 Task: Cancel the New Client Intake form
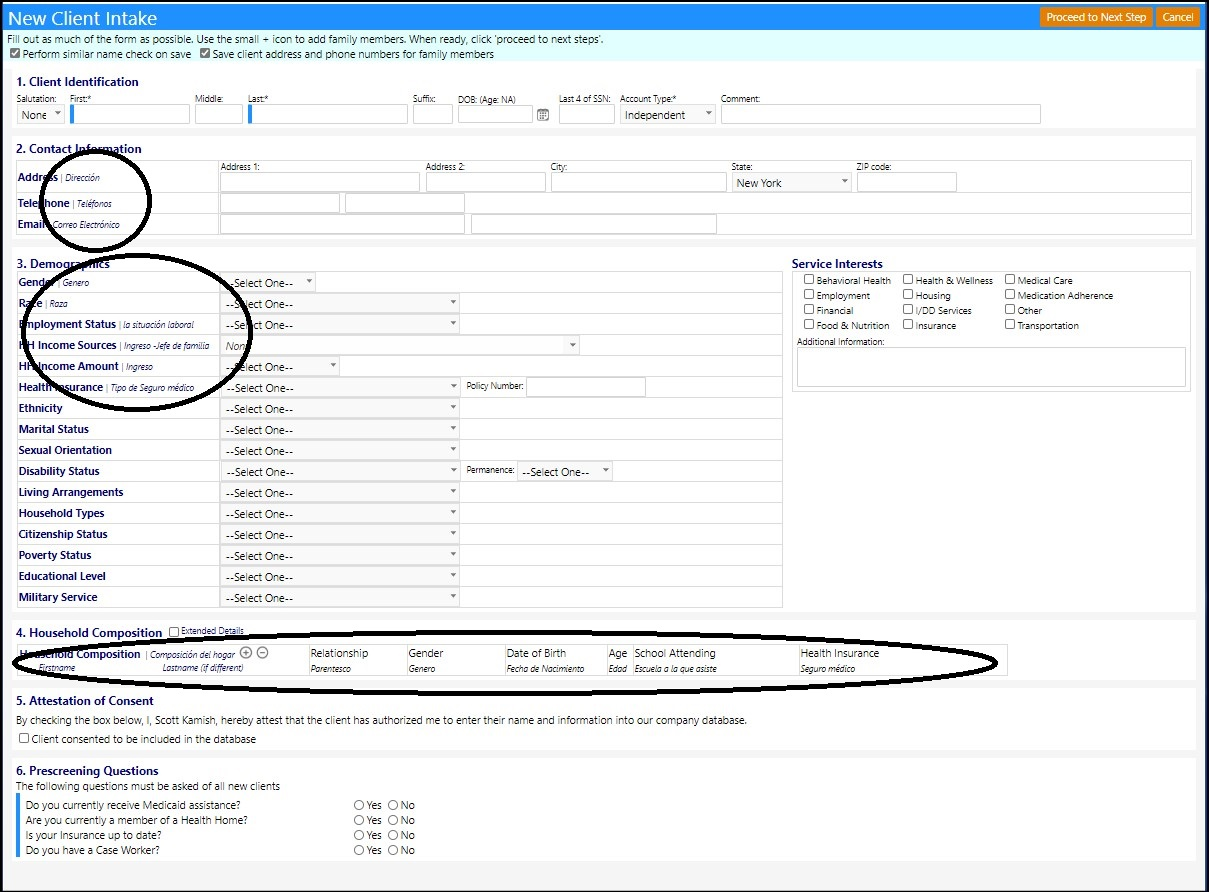click(x=1177, y=17)
